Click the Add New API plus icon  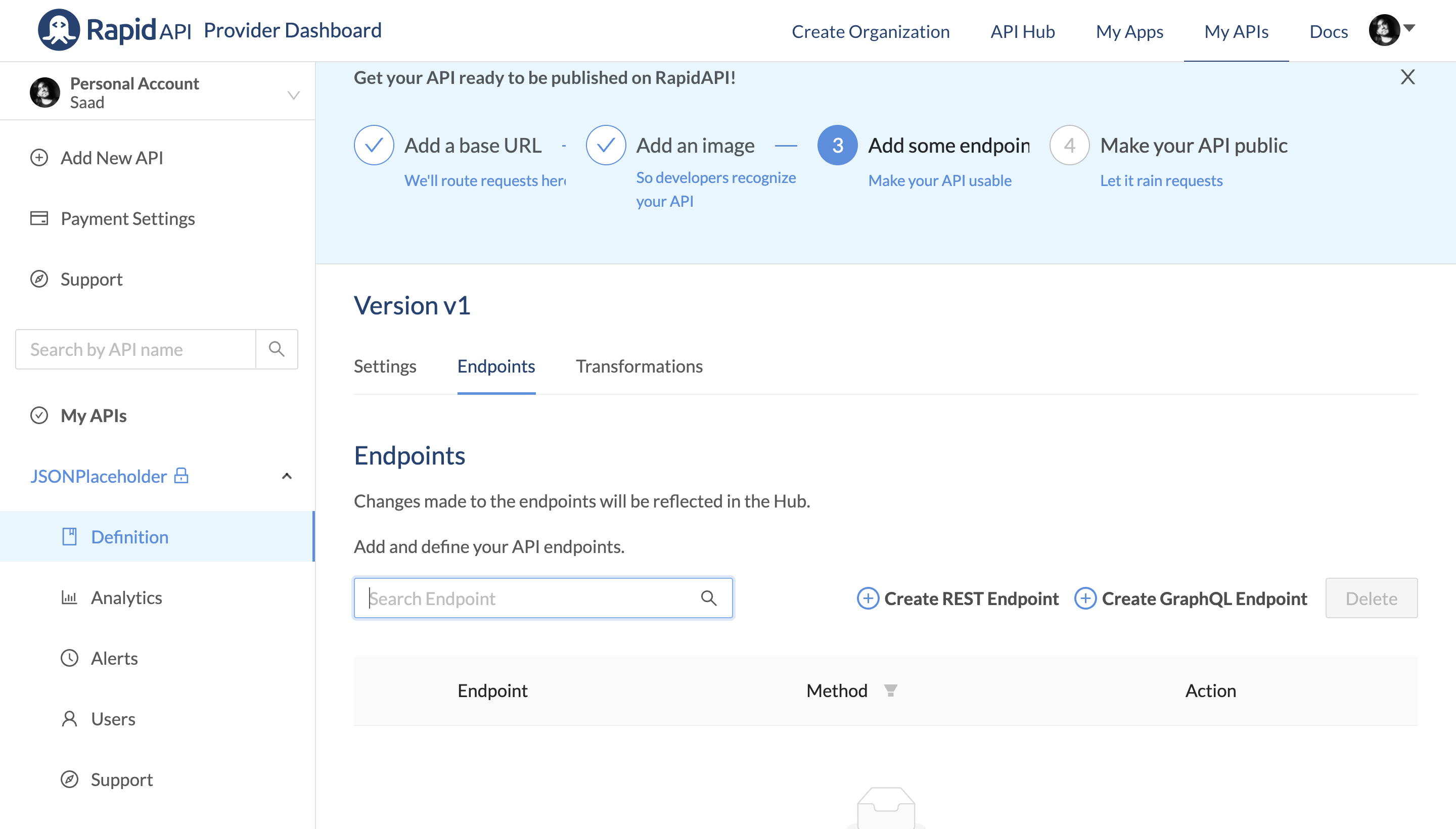coord(39,158)
